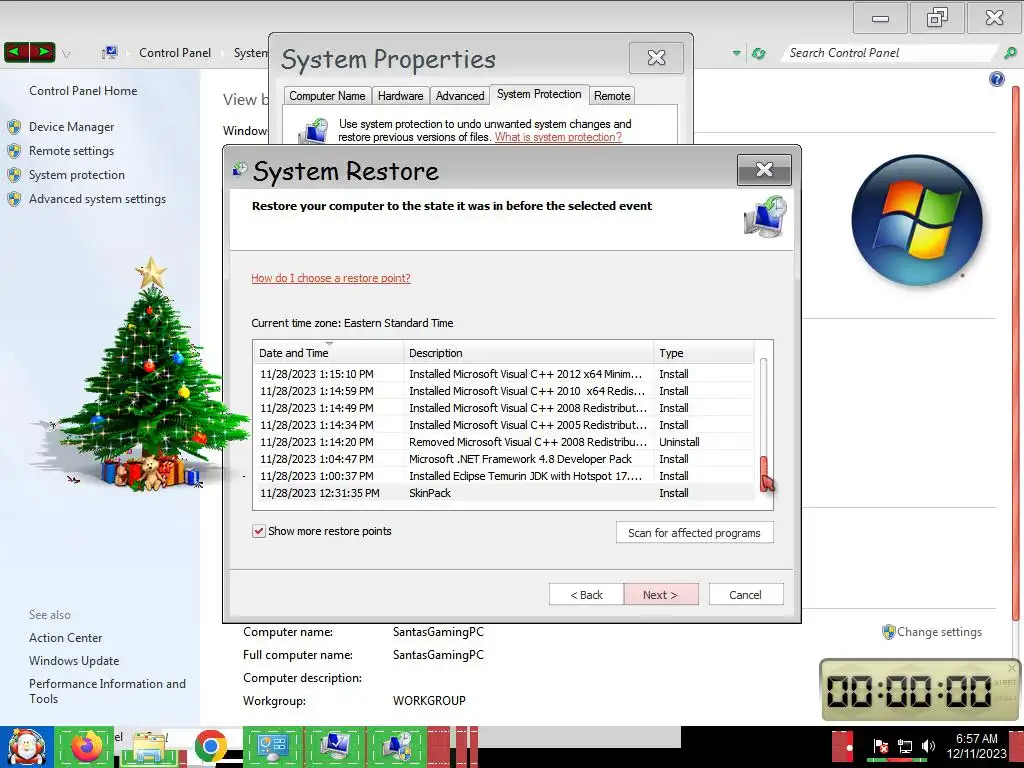Go forward with green right arrow
Viewport: 1024px width, 768px height.
[x=42, y=52]
